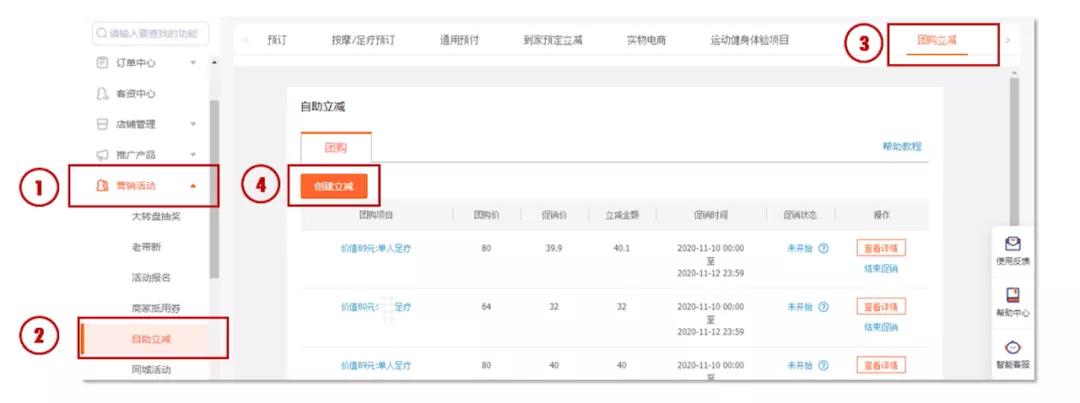Switch to the 到家预定立减 tab
Viewport: 1080px width, 403px height.
[x=552, y=40]
